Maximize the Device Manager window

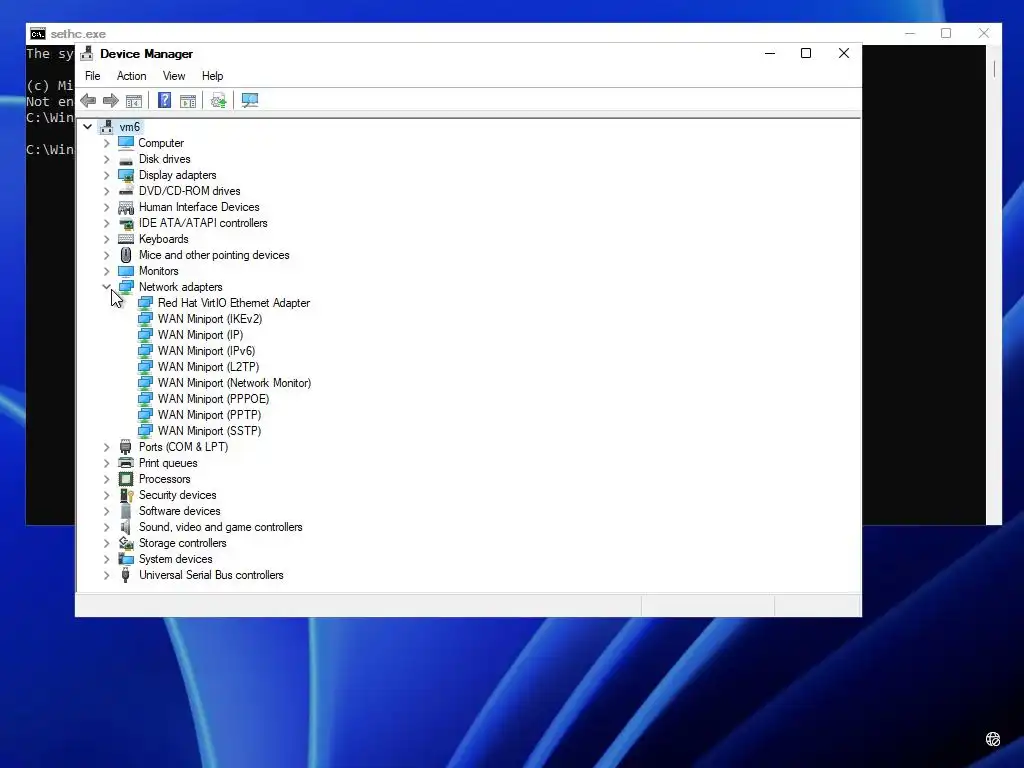(806, 54)
